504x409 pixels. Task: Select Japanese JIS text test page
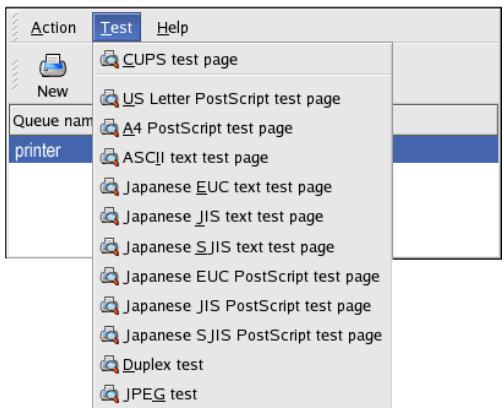(x=242, y=217)
